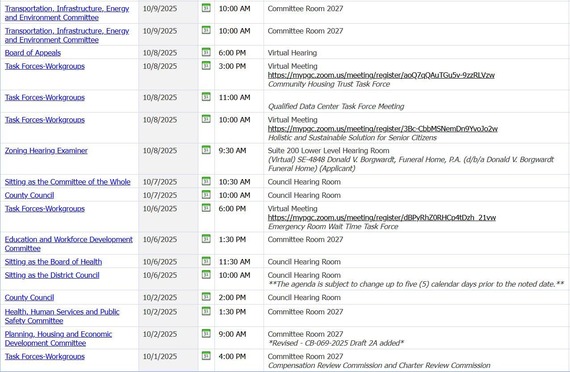Open Board of Appeals link
The width and height of the screenshot is (570, 372).
[33, 53]
